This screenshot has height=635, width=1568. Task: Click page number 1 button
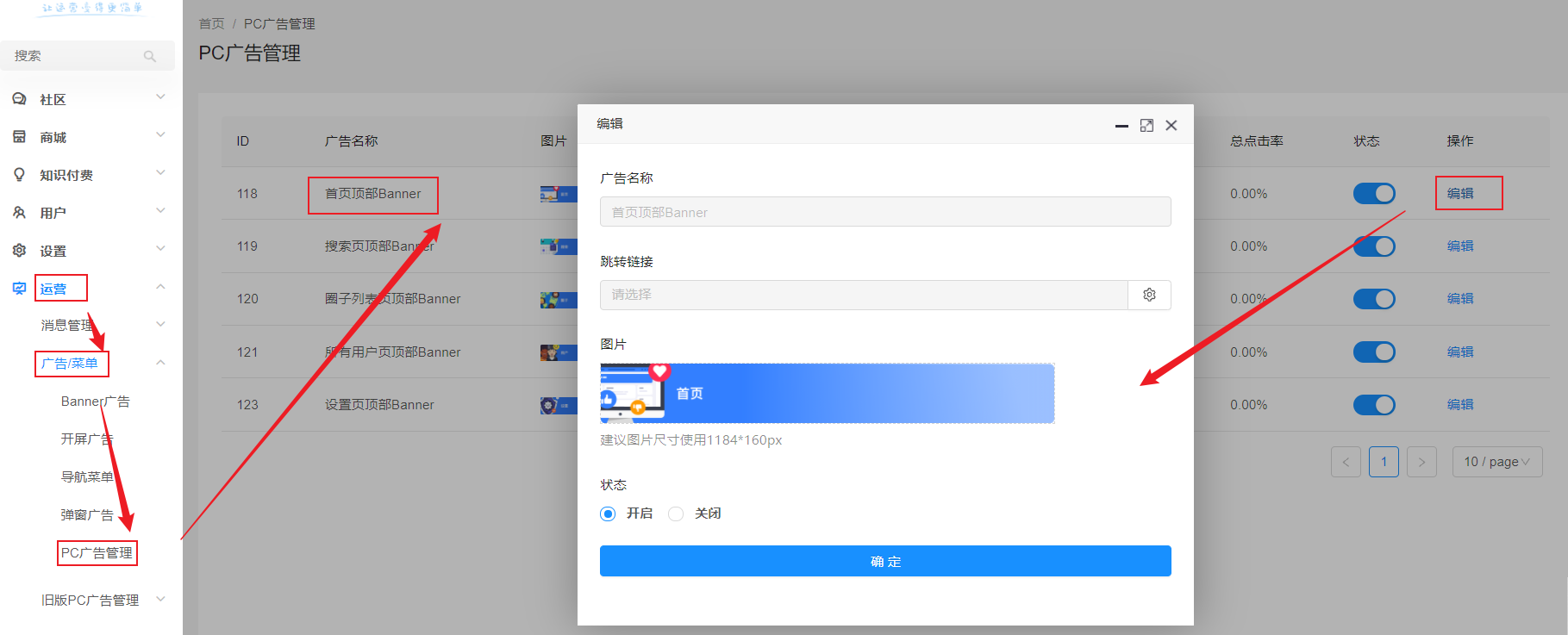click(1384, 462)
